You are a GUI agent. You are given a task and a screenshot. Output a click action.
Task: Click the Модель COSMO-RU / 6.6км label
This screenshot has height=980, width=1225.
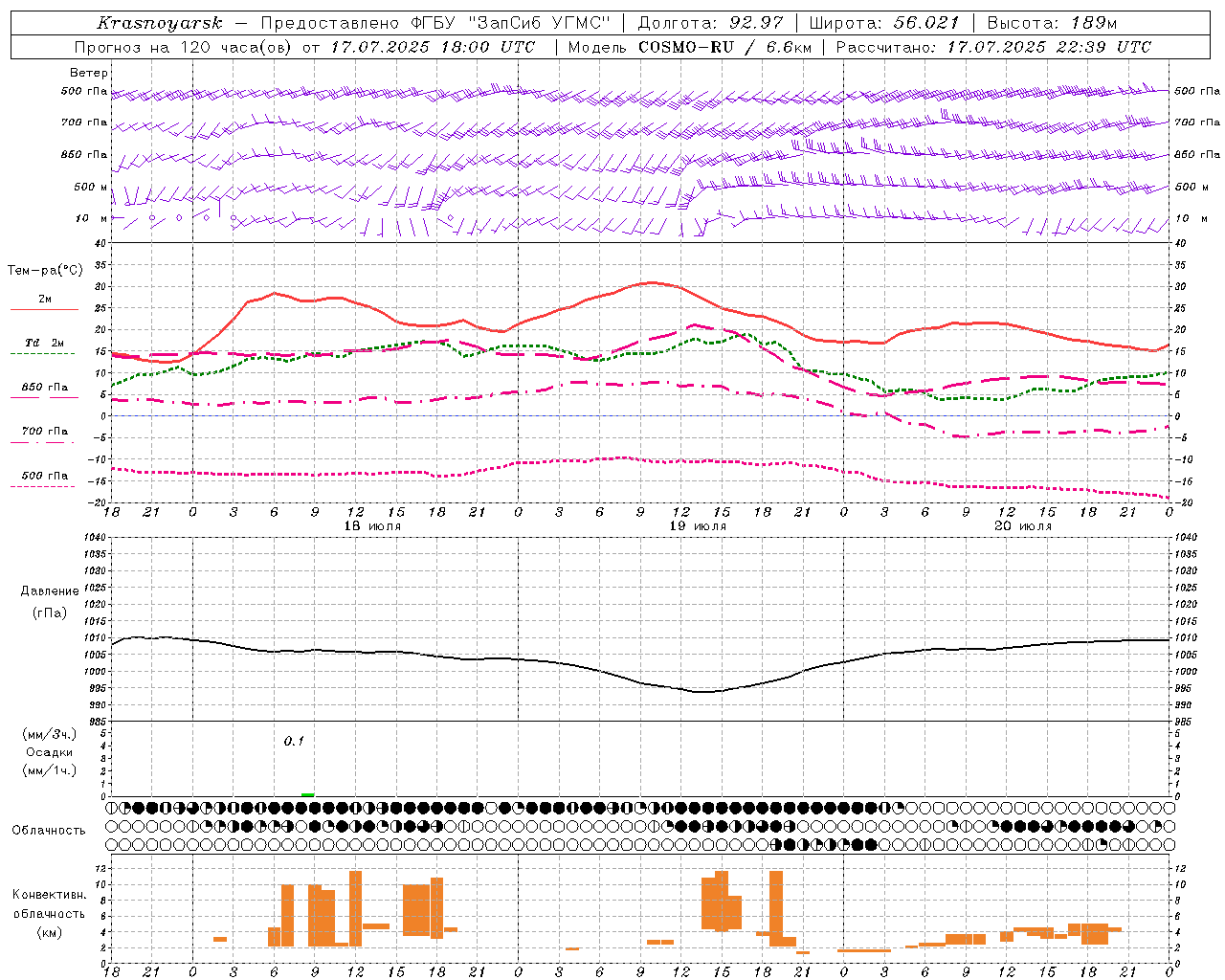(690, 47)
